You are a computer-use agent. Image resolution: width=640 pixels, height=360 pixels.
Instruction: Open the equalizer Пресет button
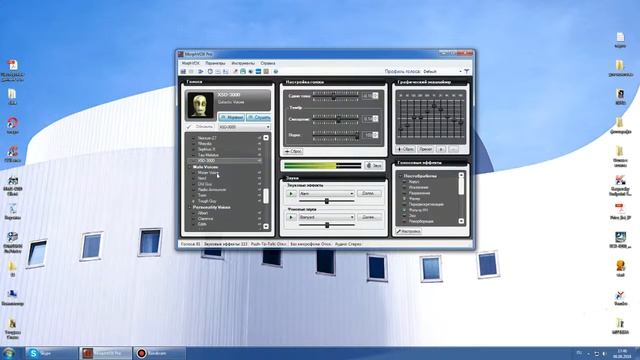(x=425, y=149)
